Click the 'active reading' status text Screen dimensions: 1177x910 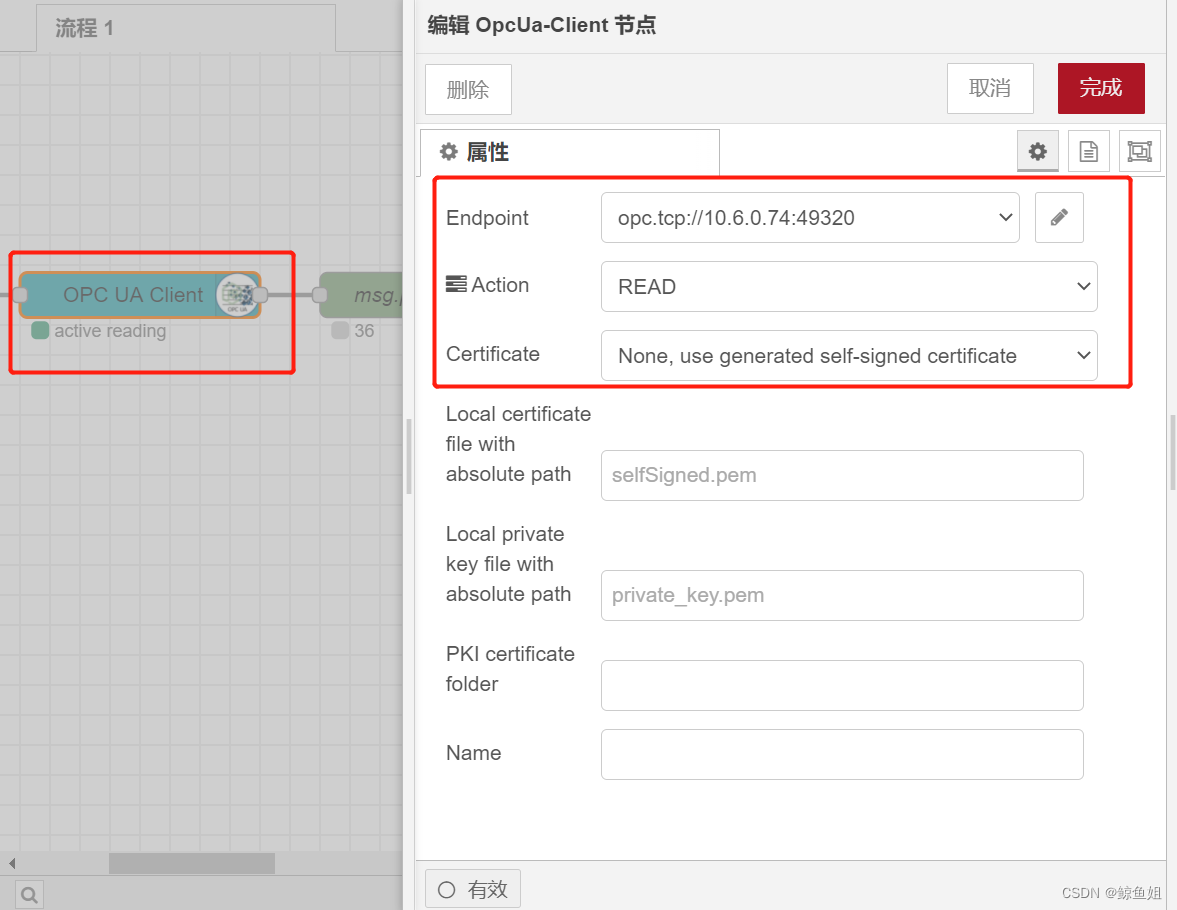110,331
